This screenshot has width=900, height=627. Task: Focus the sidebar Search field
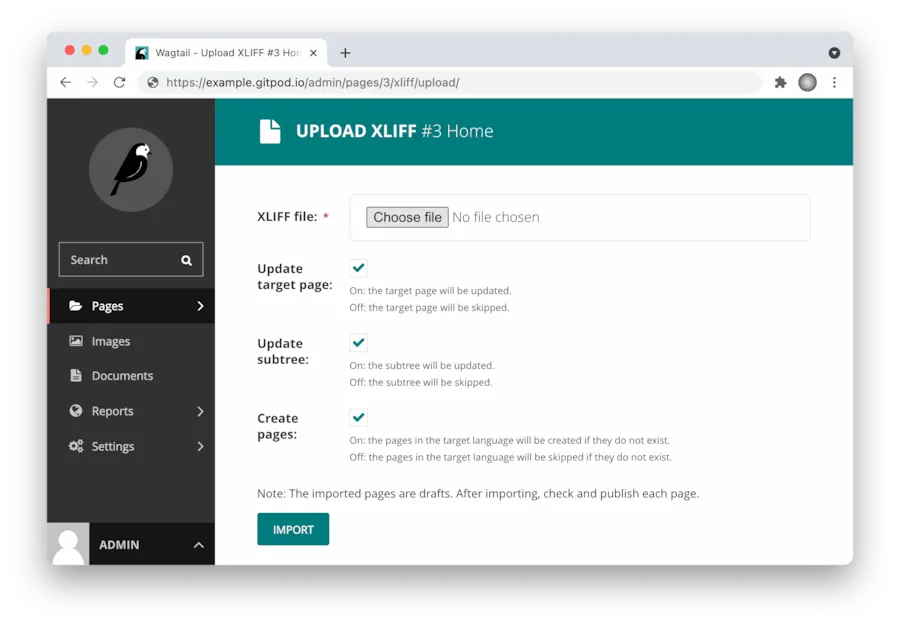click(120, 260)
